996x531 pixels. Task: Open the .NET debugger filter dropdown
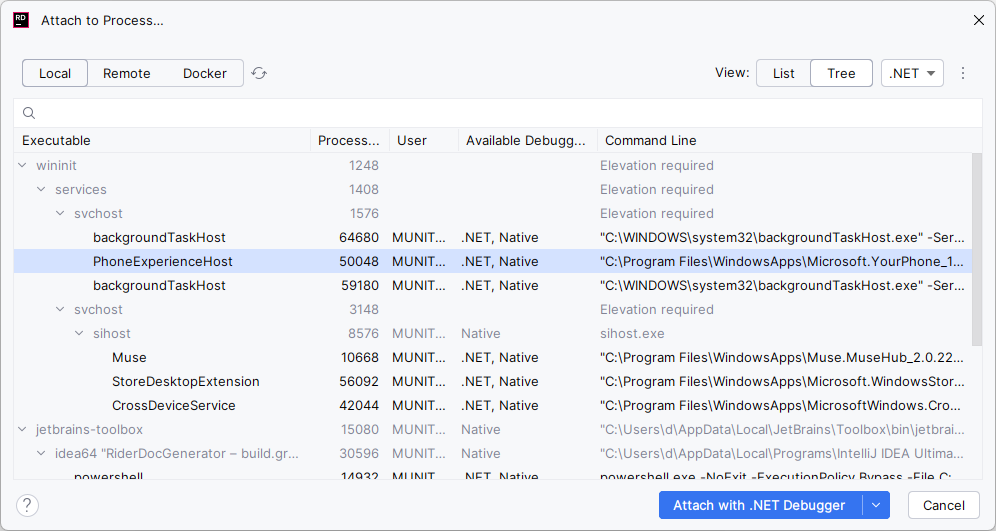(x=912, y=73)
